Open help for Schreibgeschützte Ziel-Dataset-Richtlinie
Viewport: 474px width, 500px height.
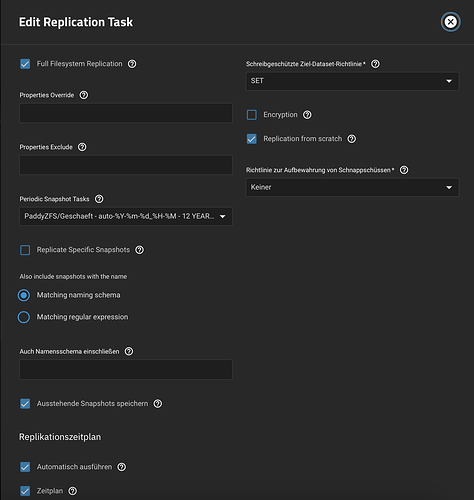[x=375, y=64]
